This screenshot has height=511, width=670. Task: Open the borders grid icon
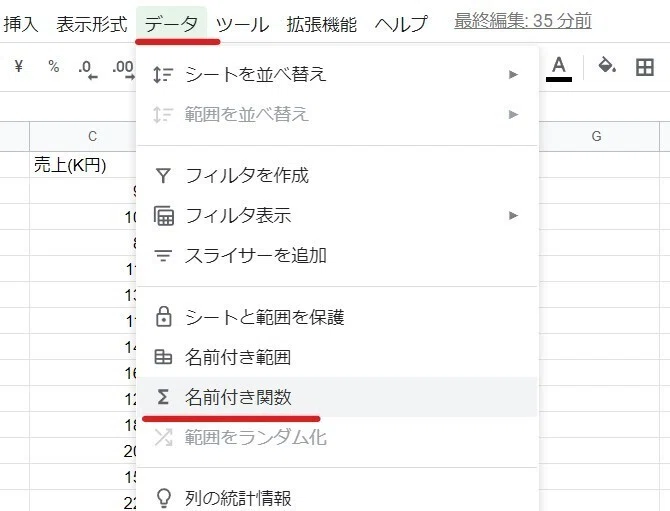pos(644,68)
